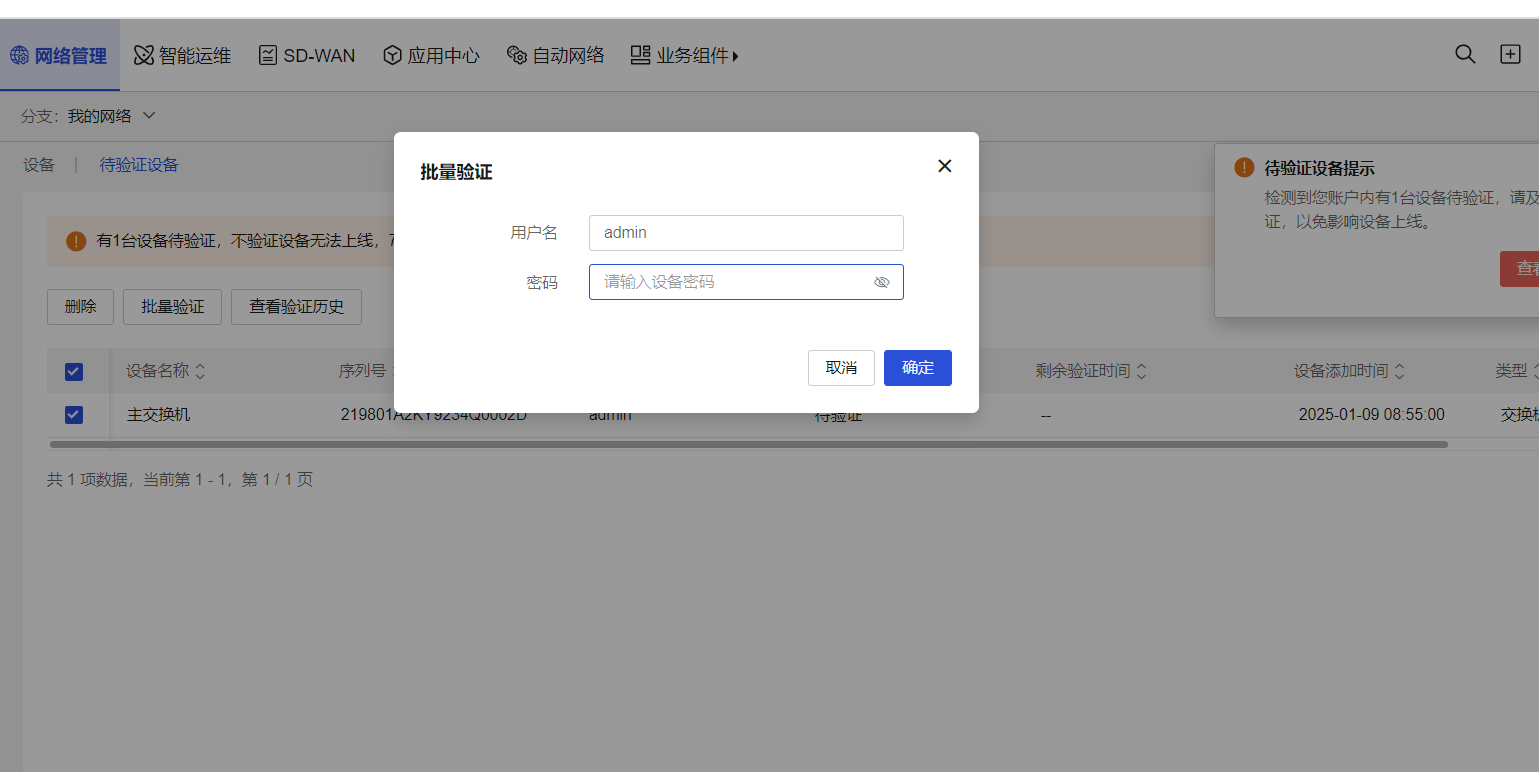Screen dimensions: 1539x772
Task: Click the 类型 column header
Action: (x=1511, y=371)
